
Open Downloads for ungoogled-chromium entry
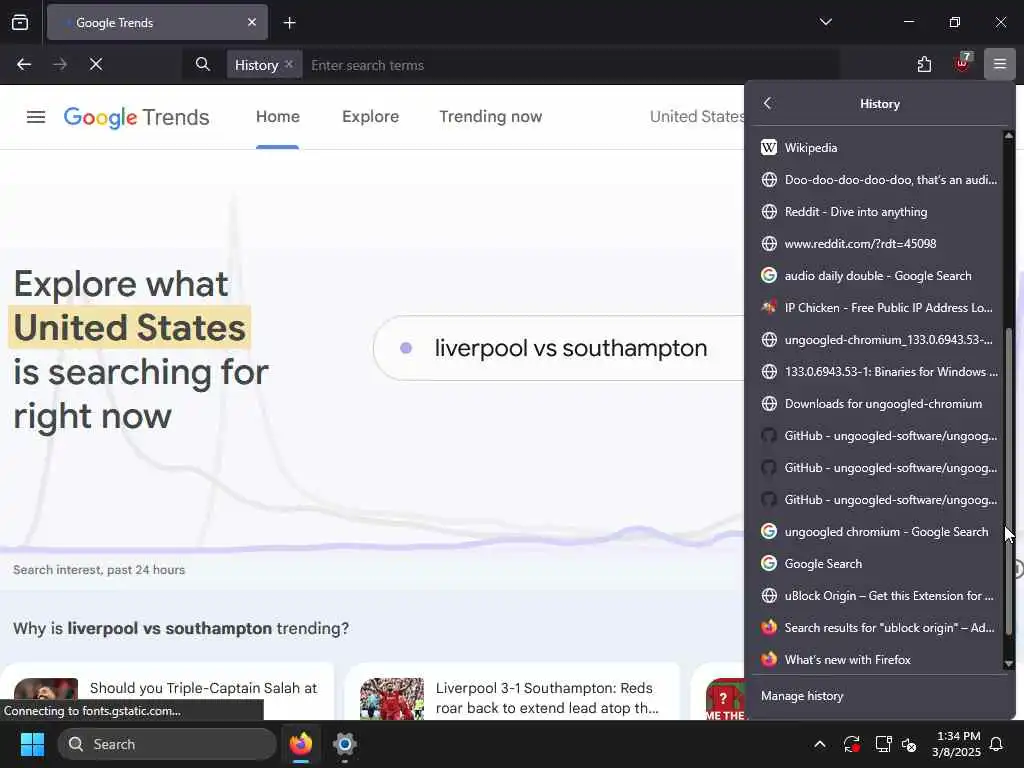click(879, 404)
